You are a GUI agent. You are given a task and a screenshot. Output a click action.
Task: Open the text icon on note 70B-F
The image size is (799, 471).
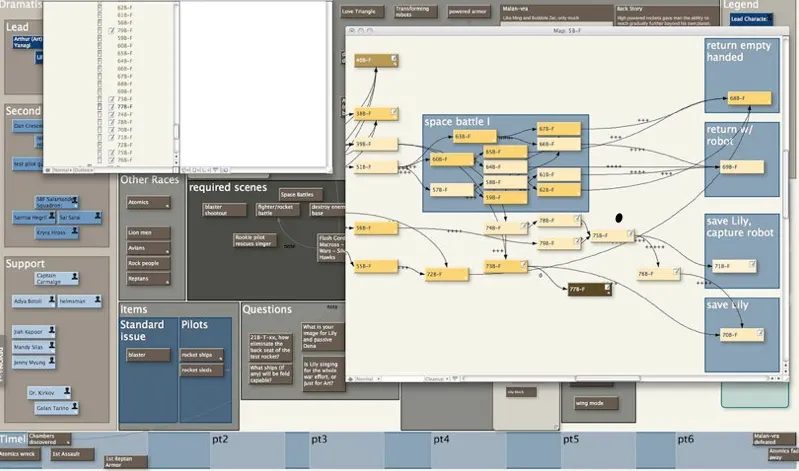760,333
